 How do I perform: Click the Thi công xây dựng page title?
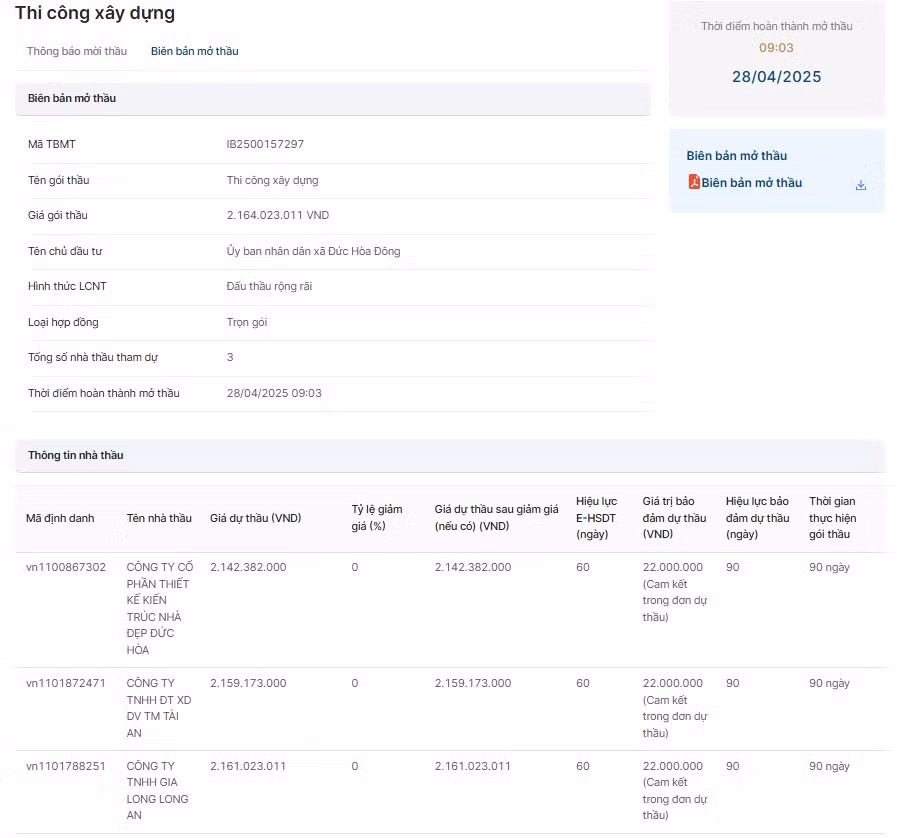tap(95, 13)
